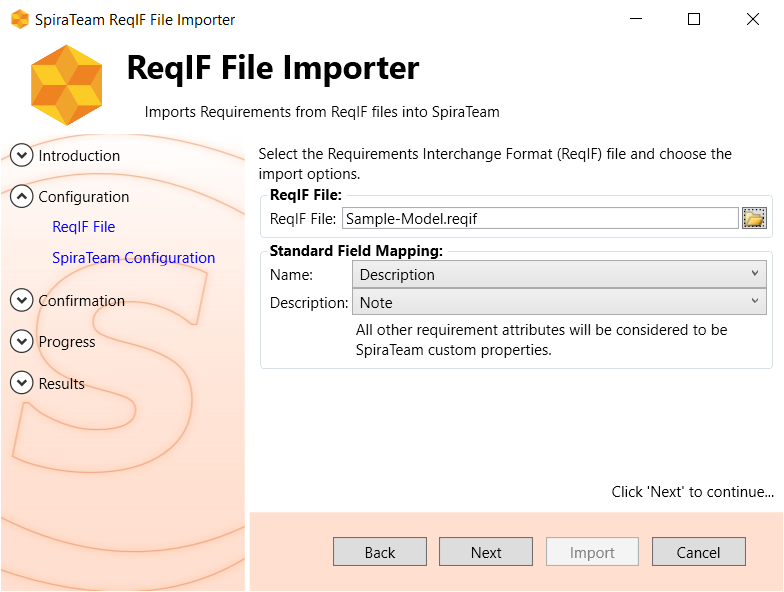Viewport: 784px width, 592px height.
Task: Go to SpiraTeam Configuration step
Action: pos(133,258)
